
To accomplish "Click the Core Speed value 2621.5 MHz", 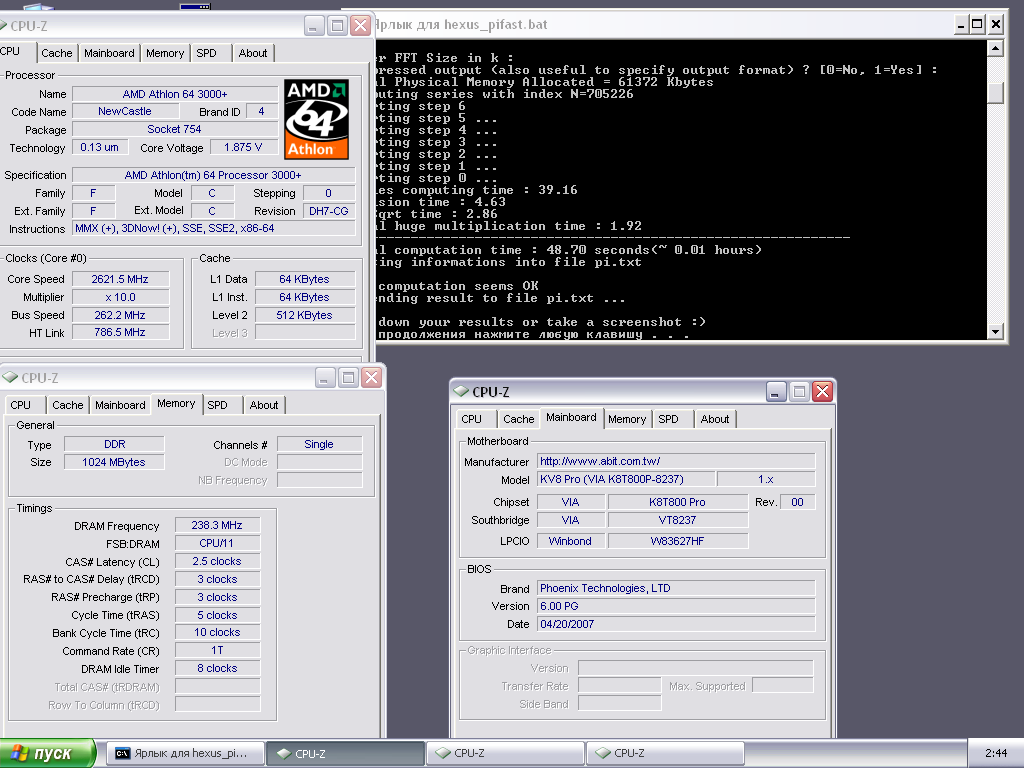I will pyautogui.click(x=120, y=279).
